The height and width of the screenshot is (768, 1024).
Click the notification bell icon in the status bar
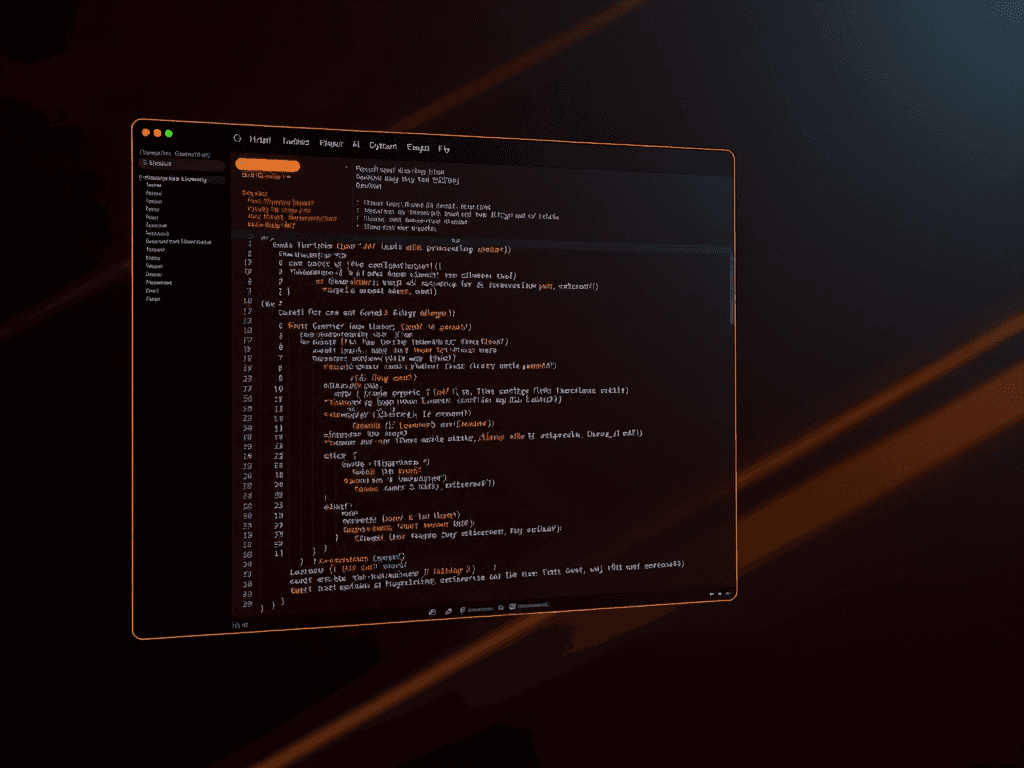click(500, 605)
